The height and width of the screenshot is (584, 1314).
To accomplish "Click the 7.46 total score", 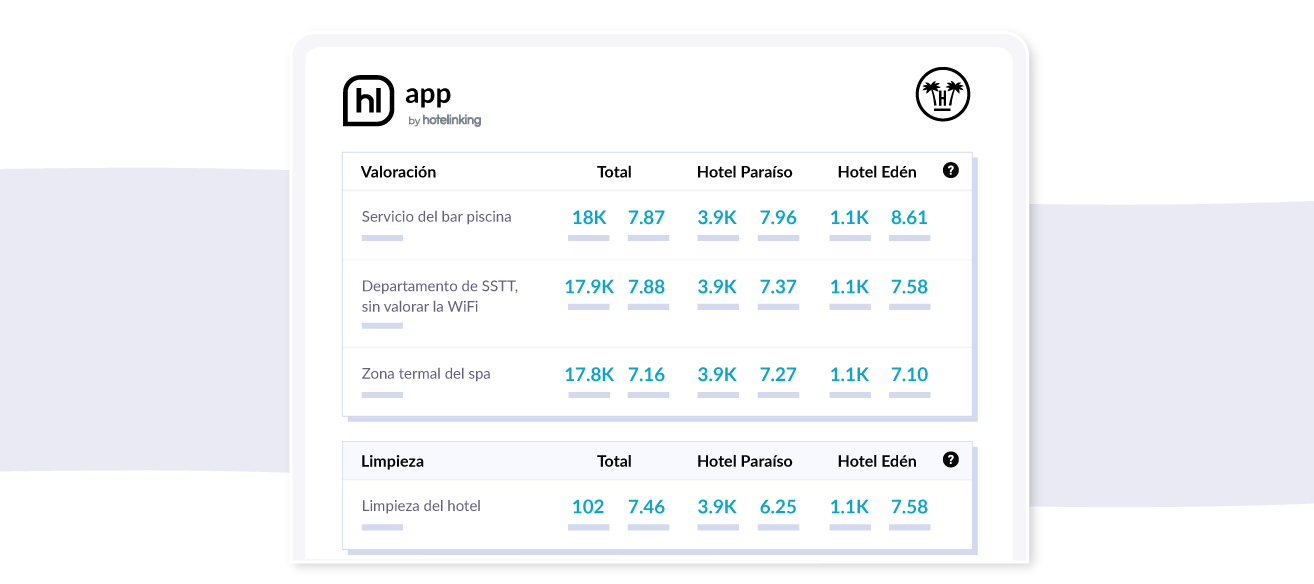I will pyautogui.click(x=646, y=507).
